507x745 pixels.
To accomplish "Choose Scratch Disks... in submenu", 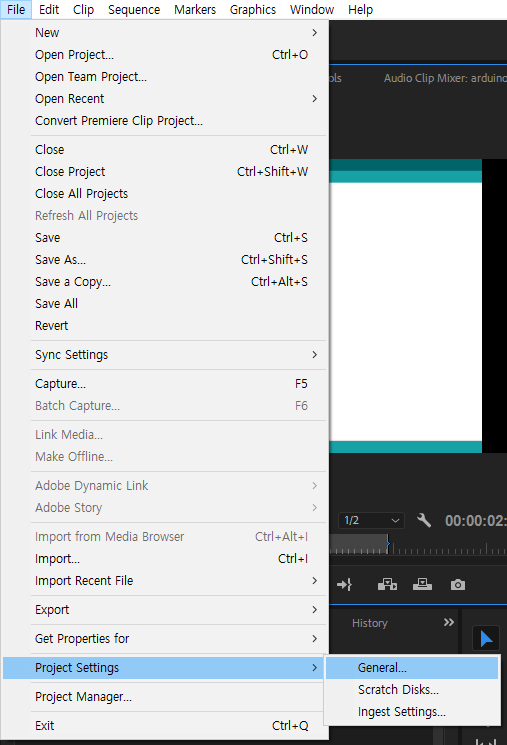I will 412,689.
